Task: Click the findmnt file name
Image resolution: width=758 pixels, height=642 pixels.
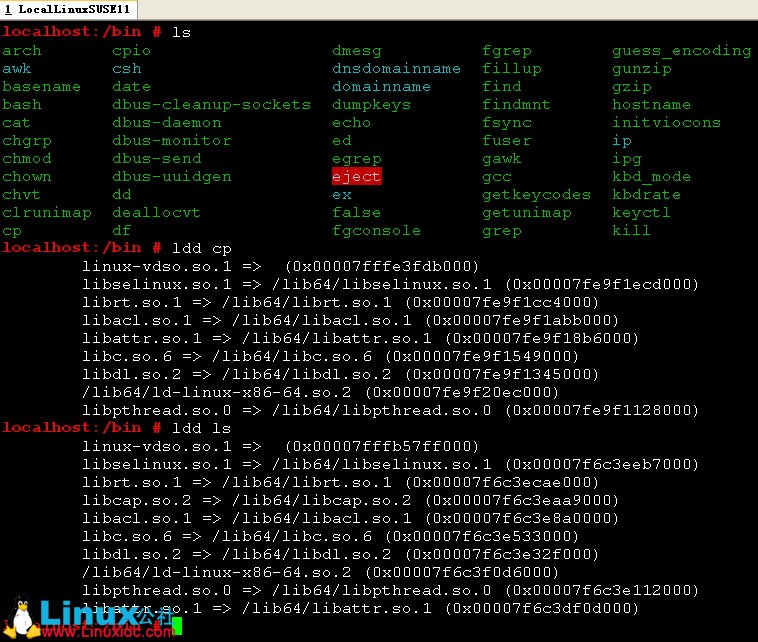Action: (516, 104)
